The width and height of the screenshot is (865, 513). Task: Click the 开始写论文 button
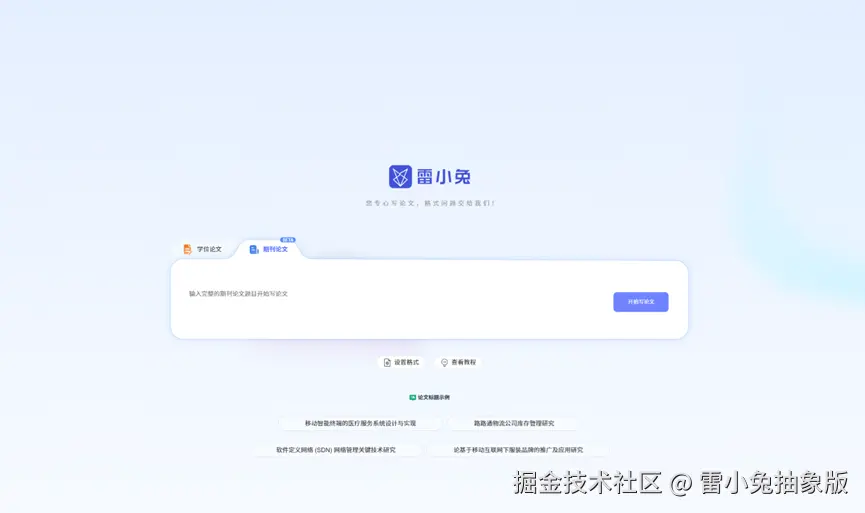(640, 302)
